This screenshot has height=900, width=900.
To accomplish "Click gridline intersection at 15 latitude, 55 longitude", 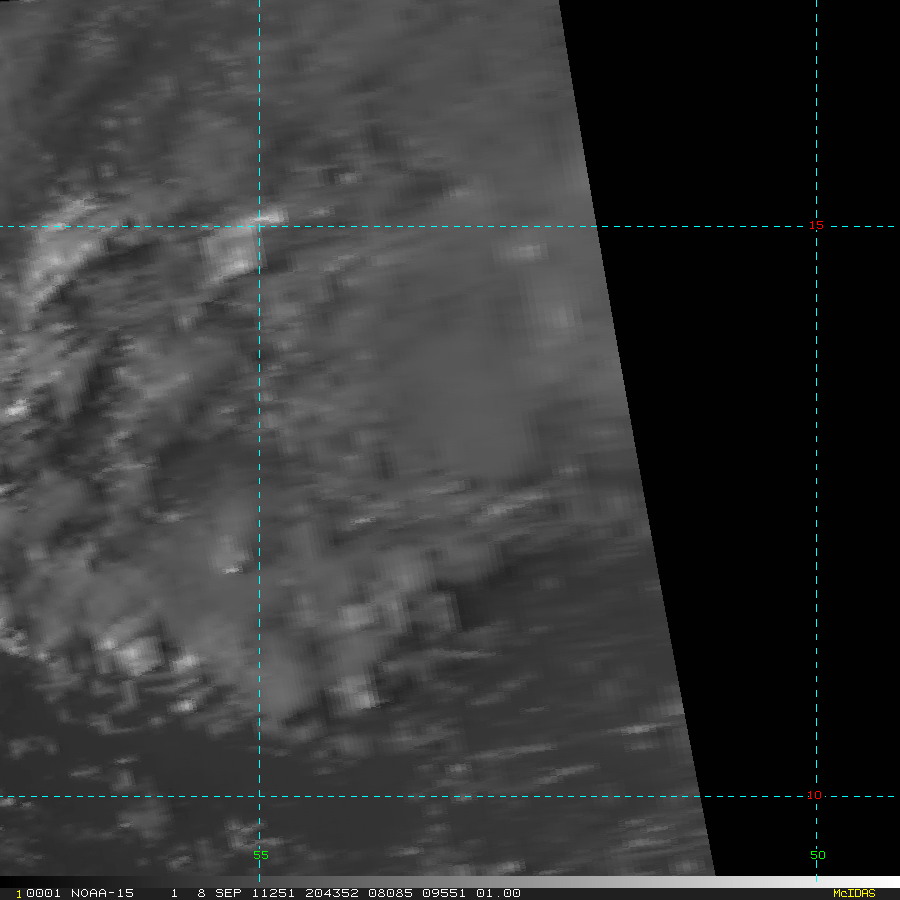I will [260, 227].
